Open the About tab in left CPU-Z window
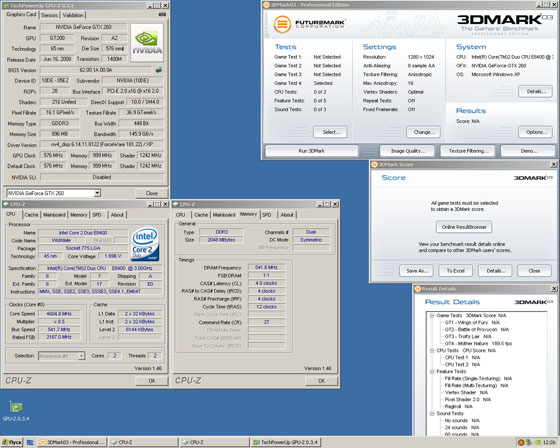Viewport: 560px width, 448px height. [x=117, y=215]
